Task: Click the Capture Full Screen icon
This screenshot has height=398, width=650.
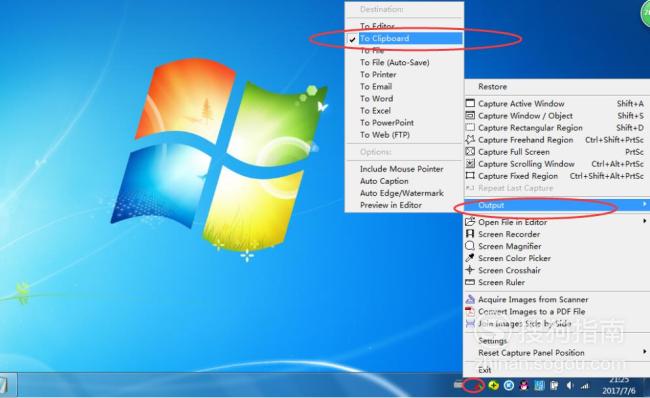Action: [x=470, y=151]
